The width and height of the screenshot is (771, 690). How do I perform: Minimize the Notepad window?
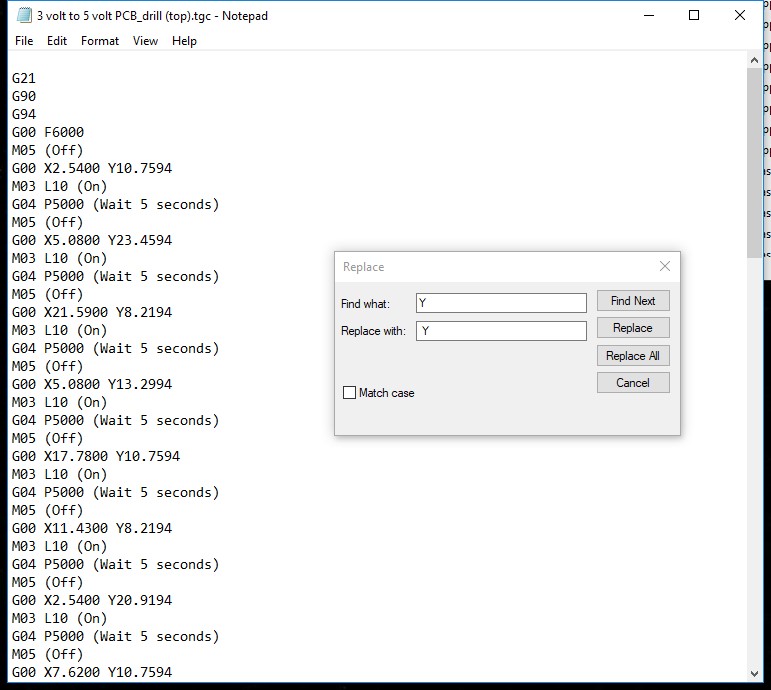649,15
